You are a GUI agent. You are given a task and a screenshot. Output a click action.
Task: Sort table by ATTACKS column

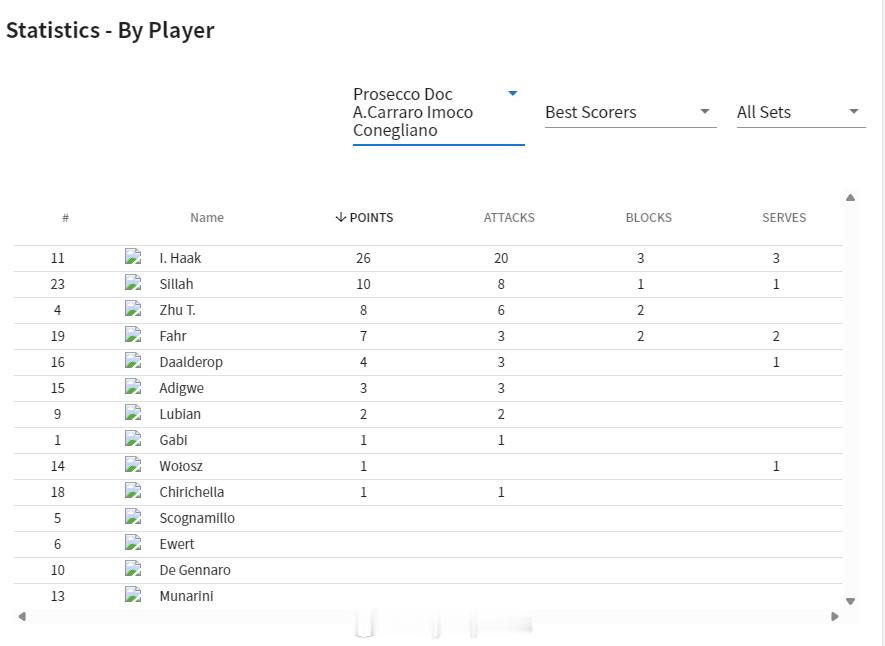[509, 217]
